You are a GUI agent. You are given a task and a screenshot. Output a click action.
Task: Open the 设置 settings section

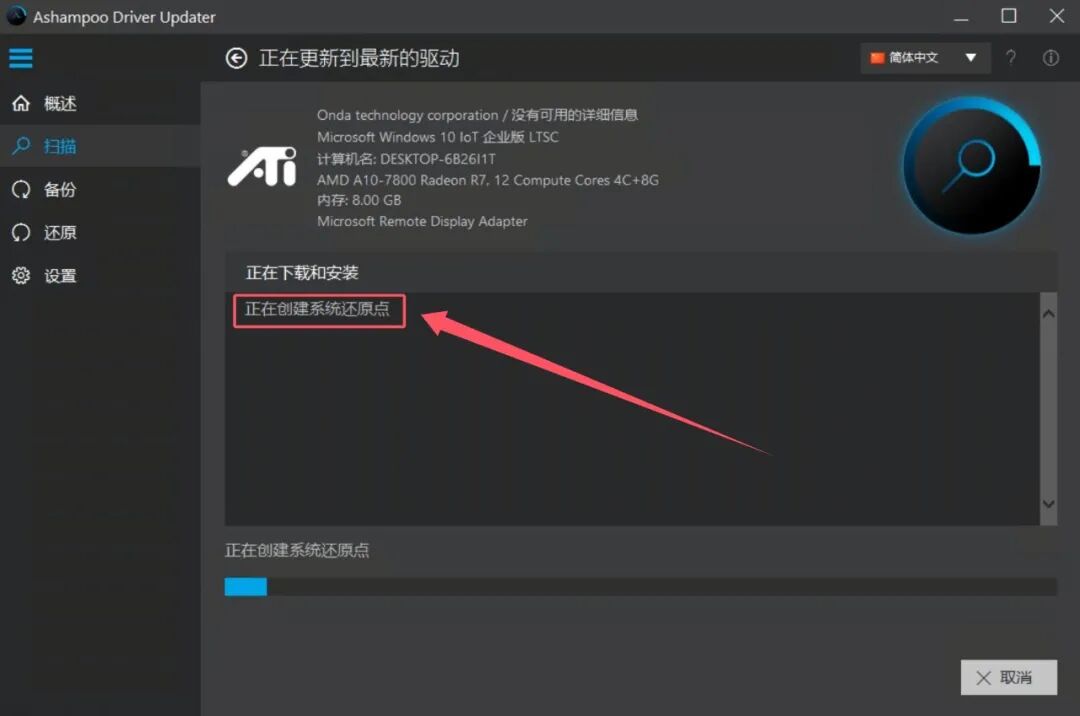(x=100, y=275)
